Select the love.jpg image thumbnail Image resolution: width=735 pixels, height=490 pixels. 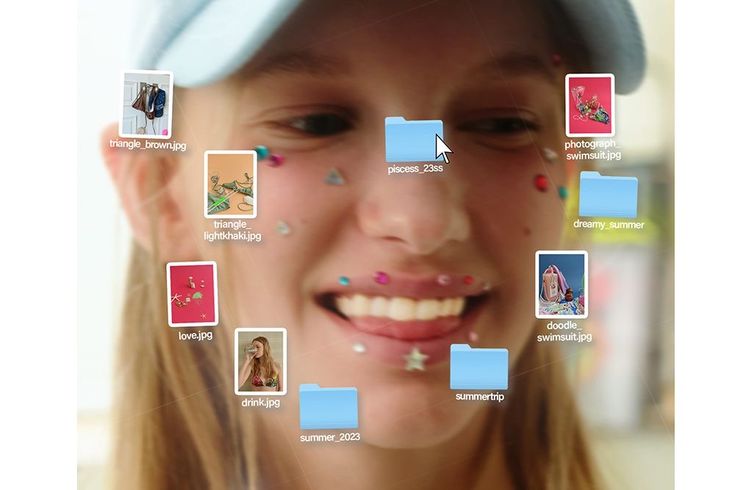coord(192,294)
